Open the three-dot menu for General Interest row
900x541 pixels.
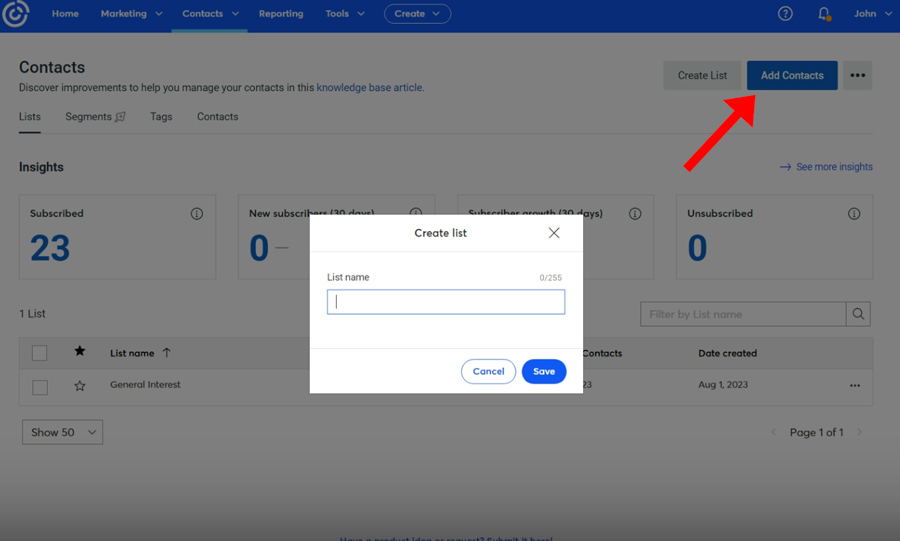(855, 386)
